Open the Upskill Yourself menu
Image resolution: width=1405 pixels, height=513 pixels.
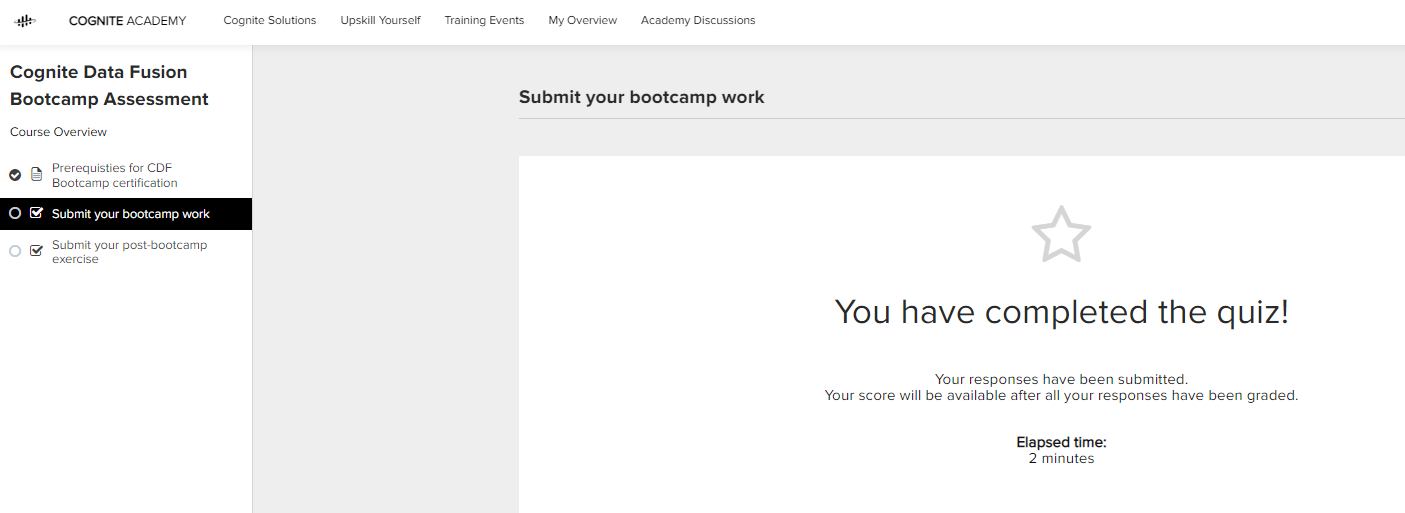point(380,20)
